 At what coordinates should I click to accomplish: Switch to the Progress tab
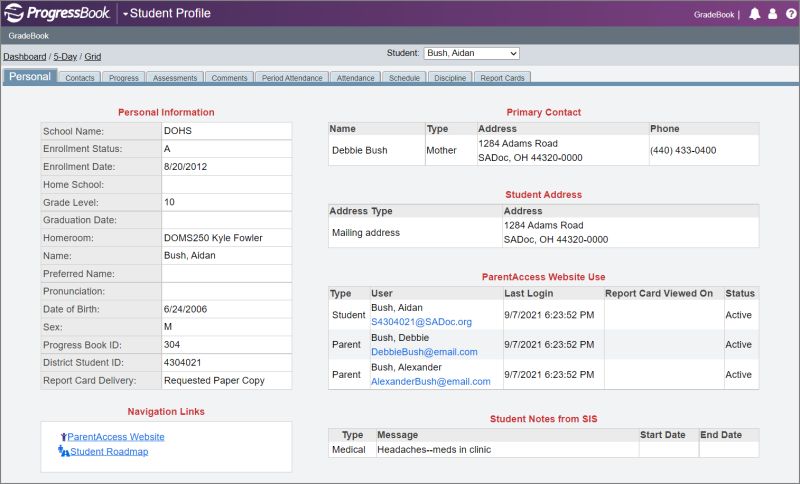click(x=124, y=78)
